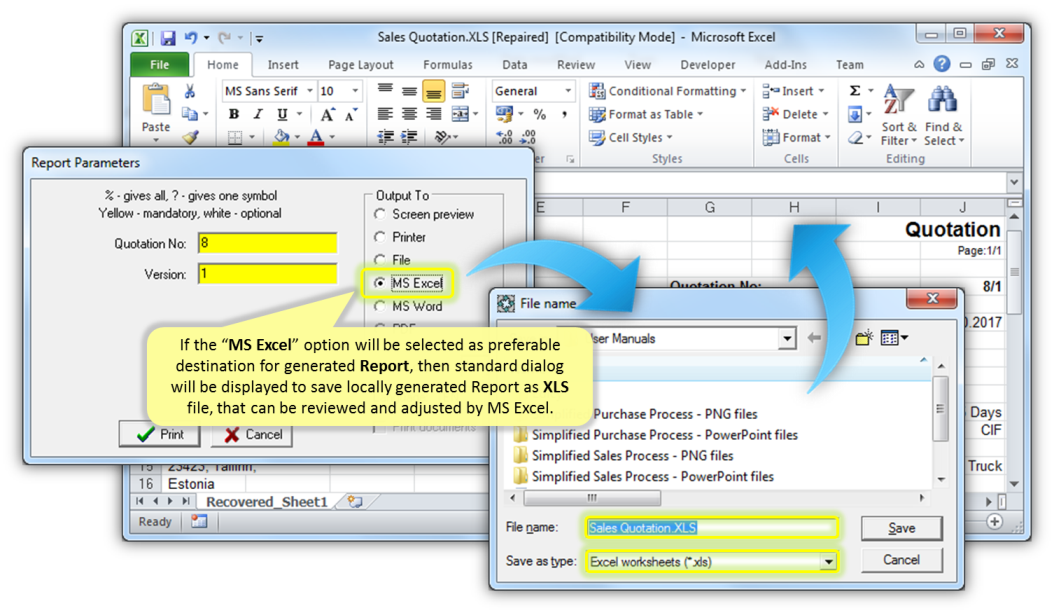Increase font size with the large A
Image resolution: width=1054 pixels, height=613 pixels.
pyautogui.click(x=327, y=114)
